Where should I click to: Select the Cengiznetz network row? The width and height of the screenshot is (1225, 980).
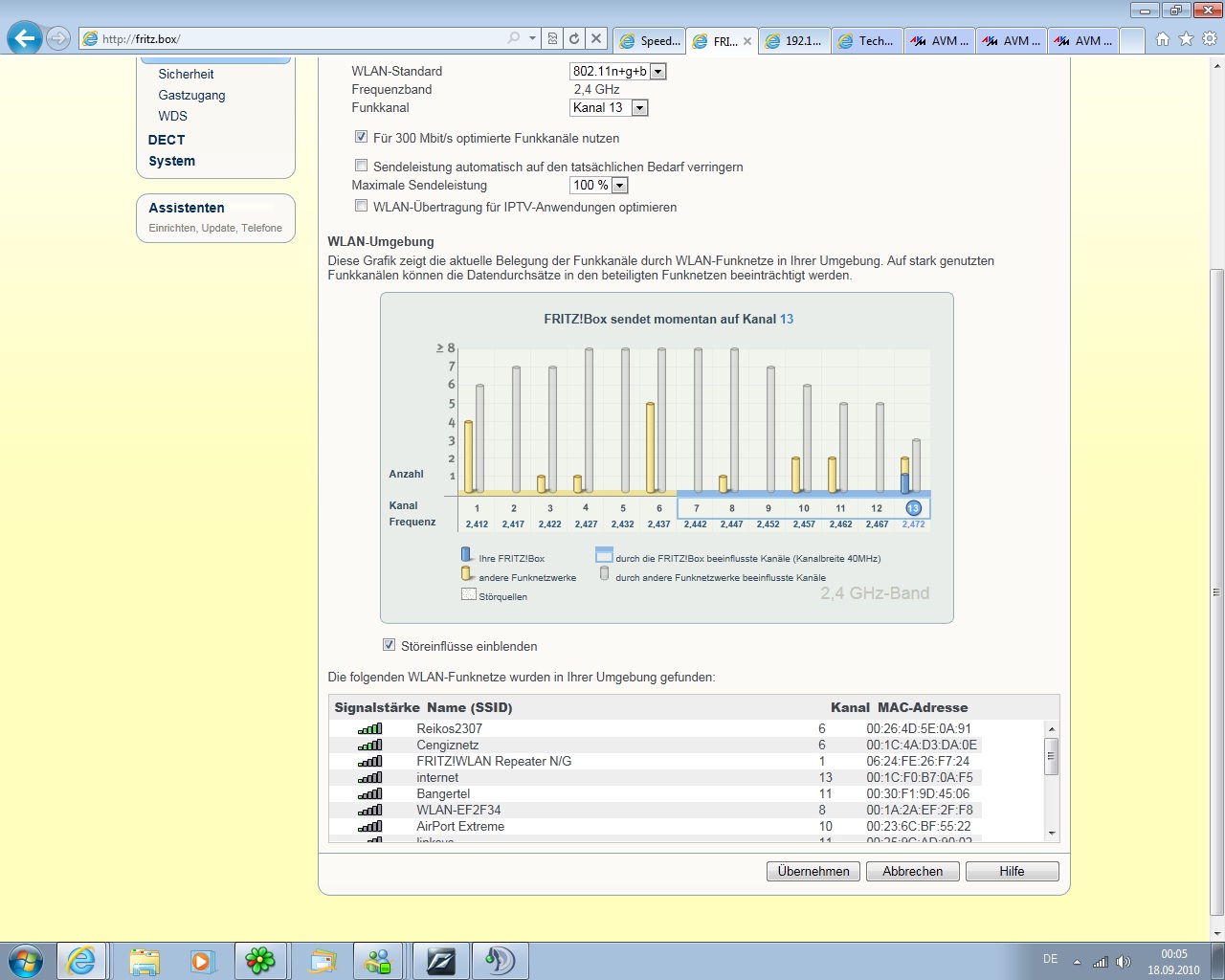656,745
